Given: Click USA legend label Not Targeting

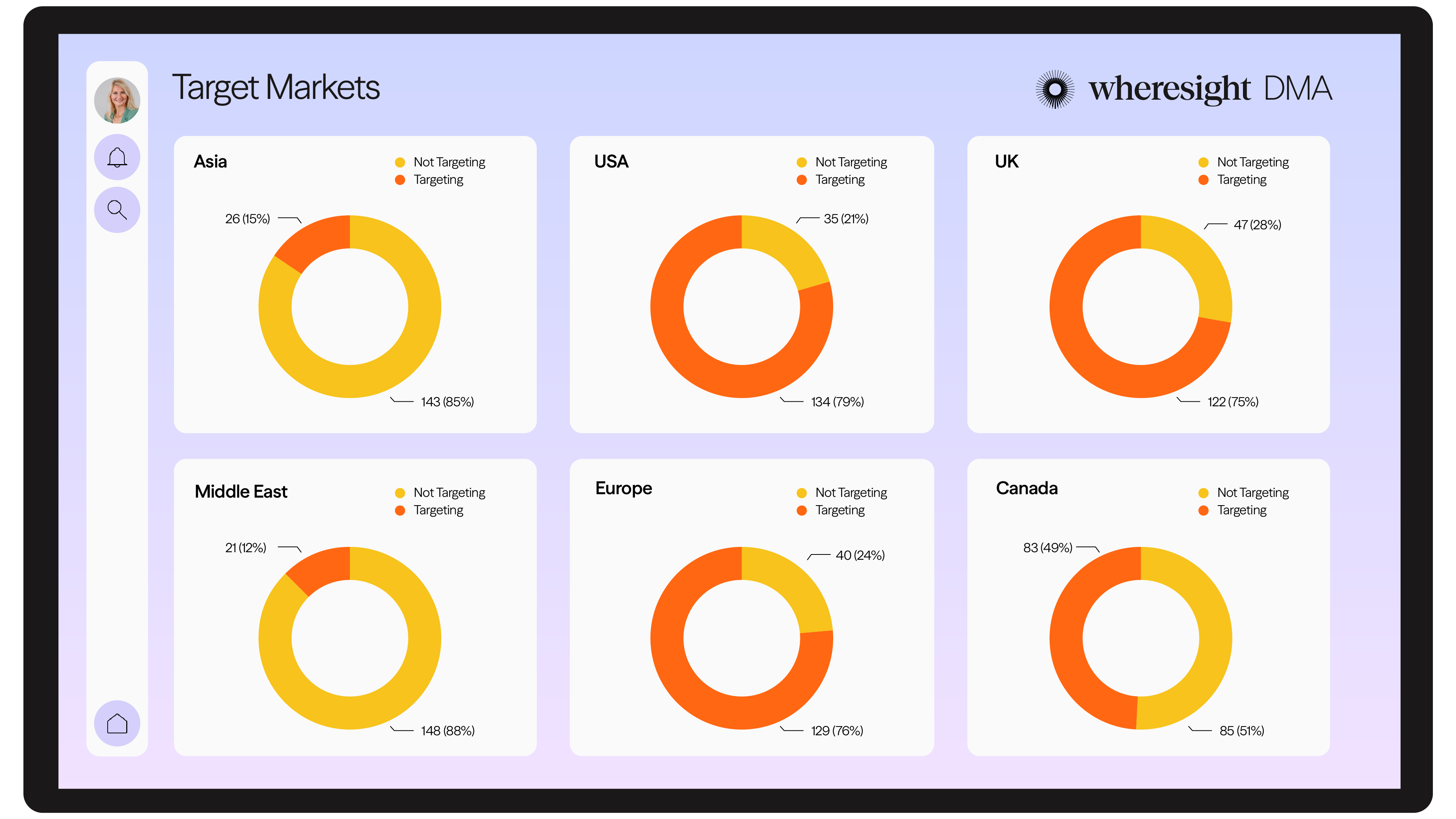Looking at the screenshot, I should (851, 162).
